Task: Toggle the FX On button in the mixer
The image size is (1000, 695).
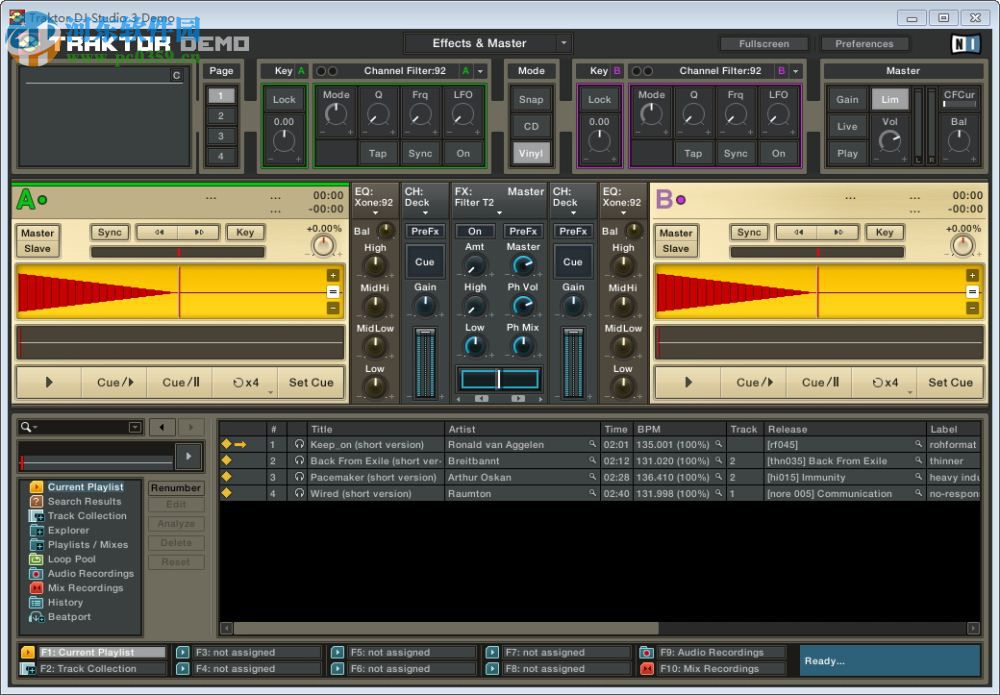Action: coord(474,230)
